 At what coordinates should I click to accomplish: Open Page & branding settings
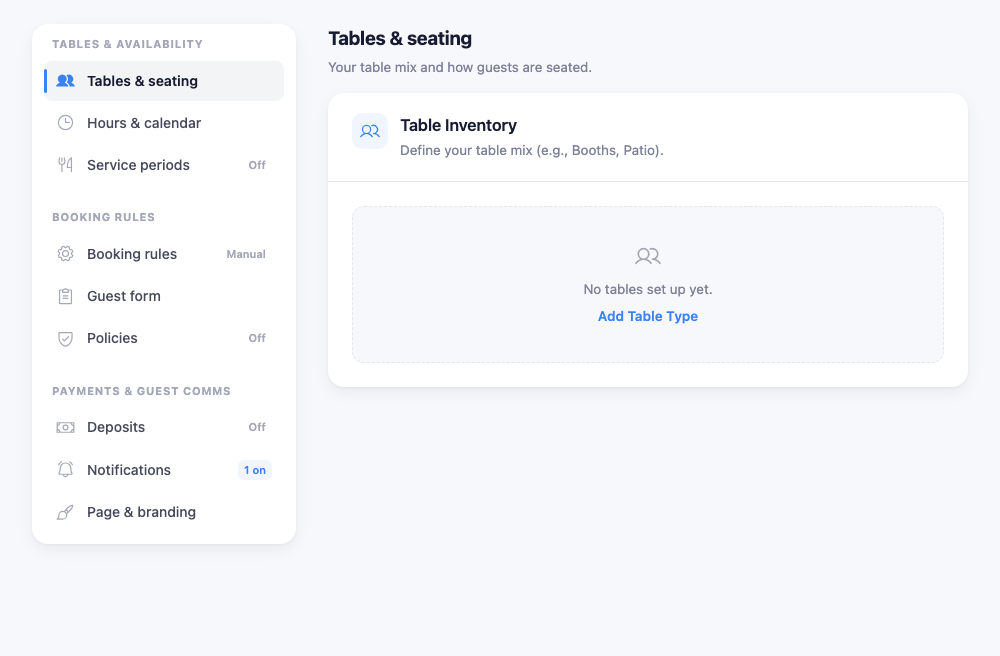(x=164, y=512)
